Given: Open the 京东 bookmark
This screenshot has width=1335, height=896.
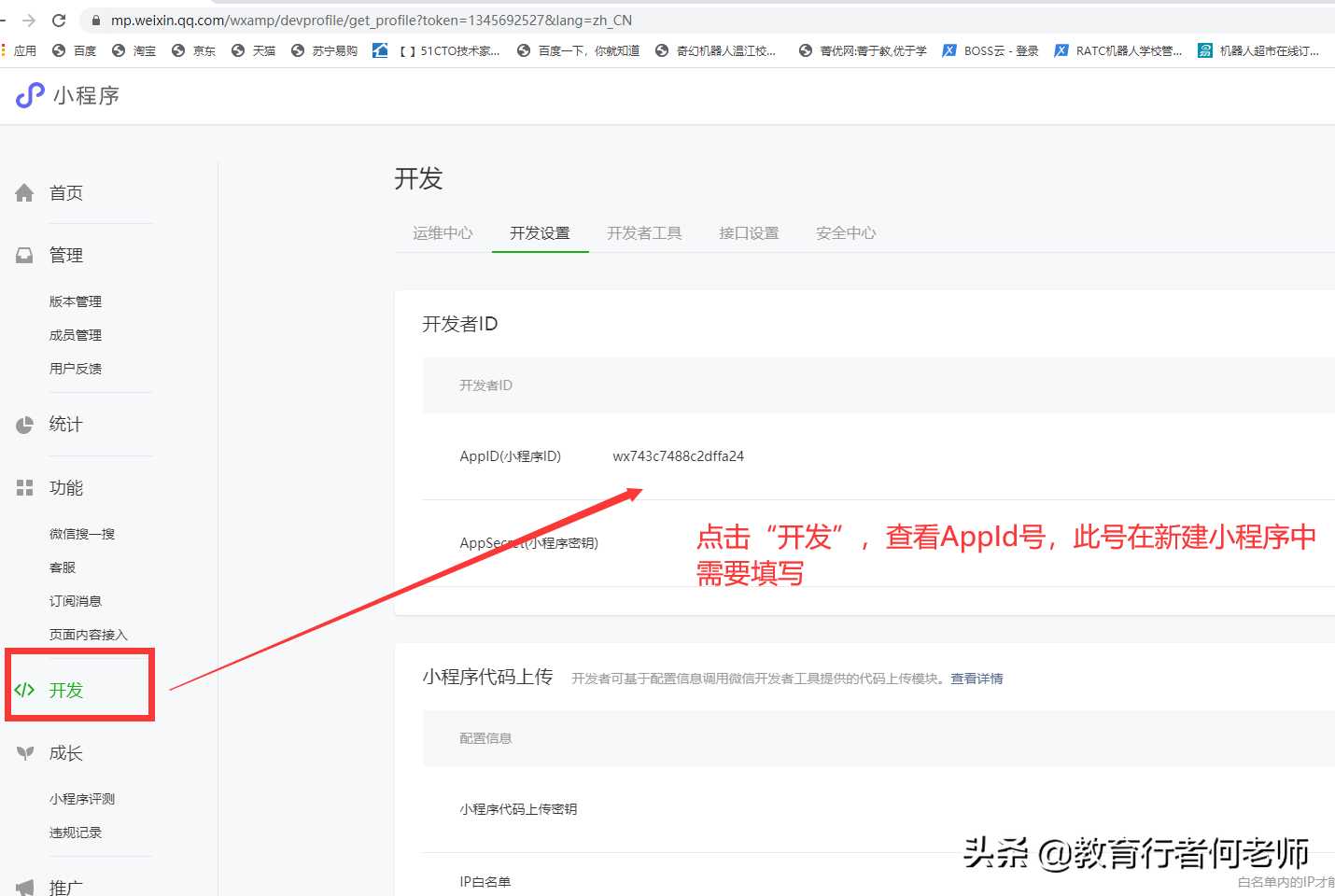Looking at the screenshot, I should pos(194,50).
